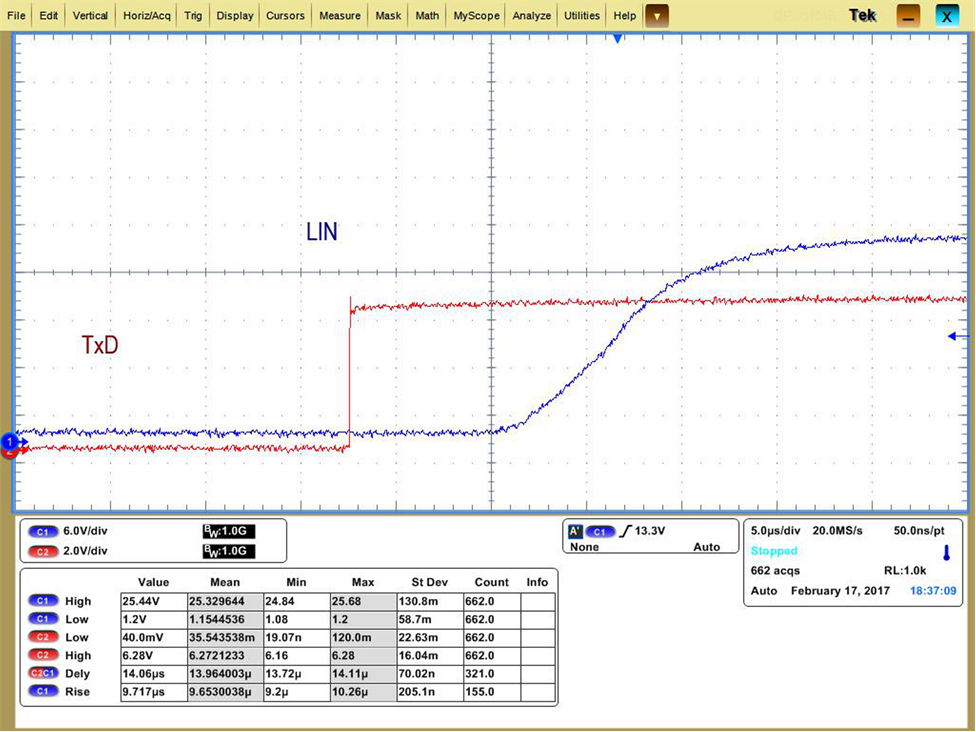Viewport: 976px width, 732px height.
Task: Click the rising-edge trigger slope icon
Action: (626, 531)
